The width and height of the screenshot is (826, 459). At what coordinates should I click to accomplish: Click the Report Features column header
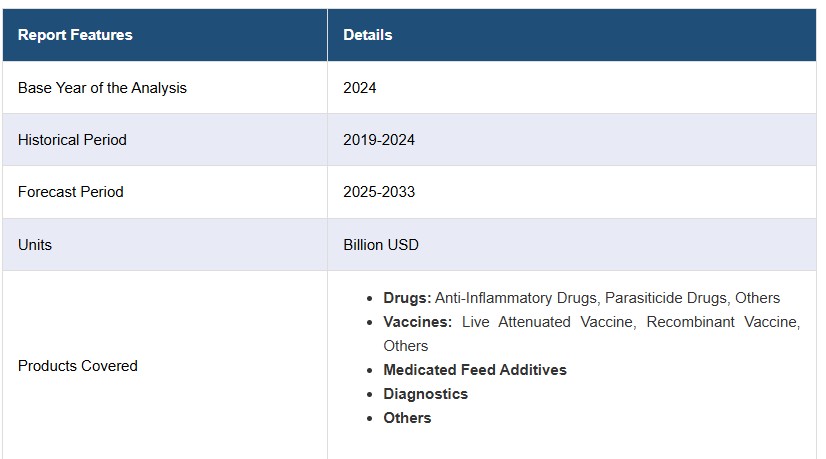[x=75, y=35]
